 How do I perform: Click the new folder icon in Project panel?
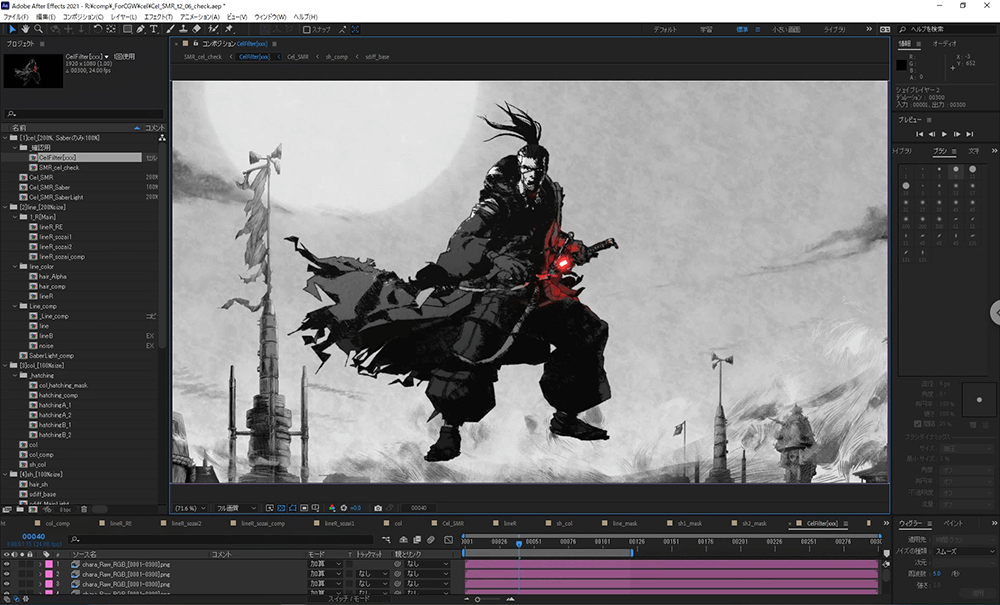(x=20, y=509)
